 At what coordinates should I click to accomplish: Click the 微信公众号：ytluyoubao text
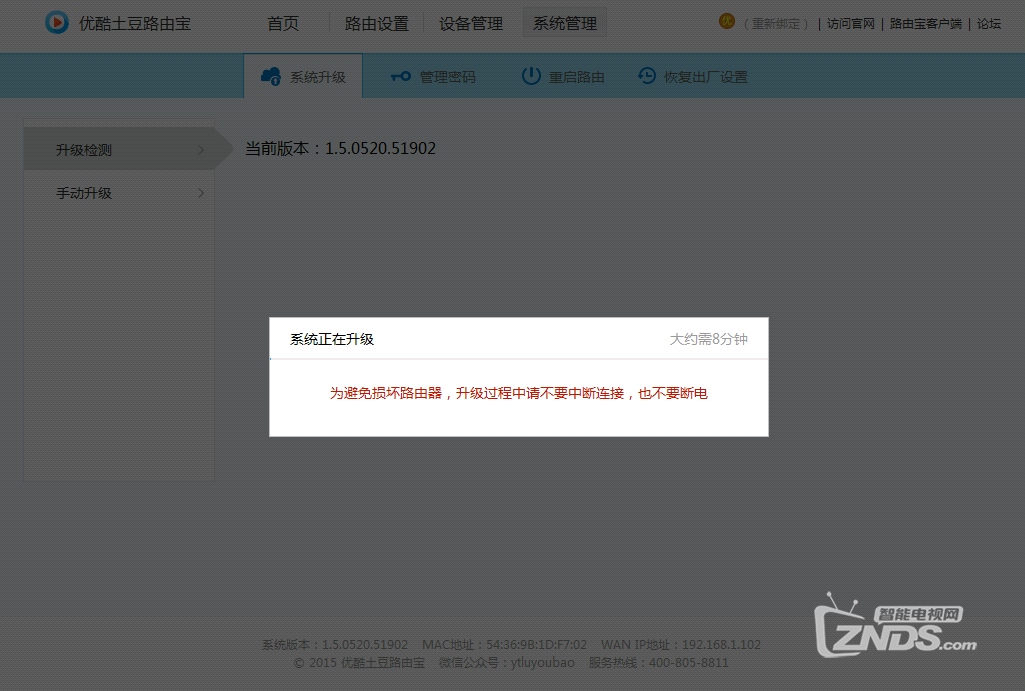pyautogui.click(x=507, y=663)
